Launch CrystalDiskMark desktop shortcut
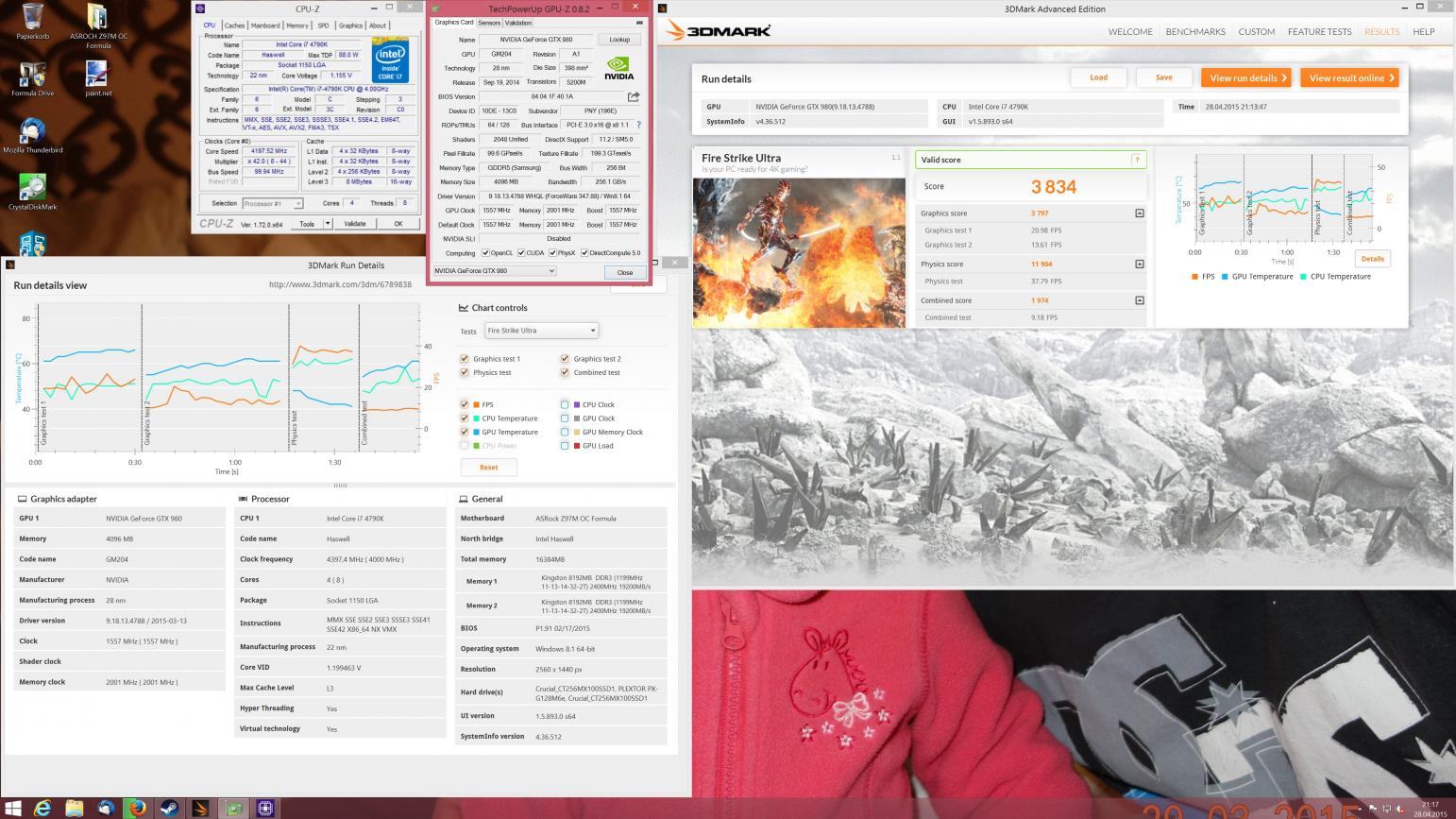 32,194
